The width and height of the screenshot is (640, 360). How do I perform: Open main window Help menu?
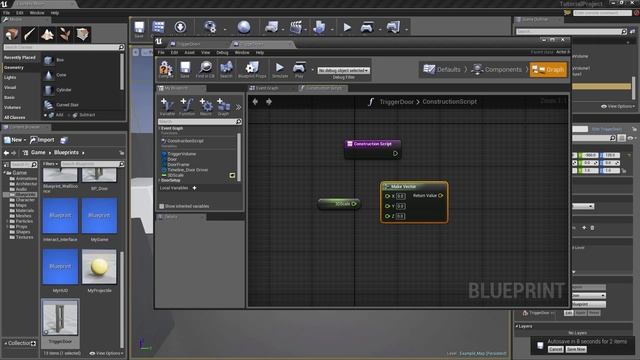55,13
